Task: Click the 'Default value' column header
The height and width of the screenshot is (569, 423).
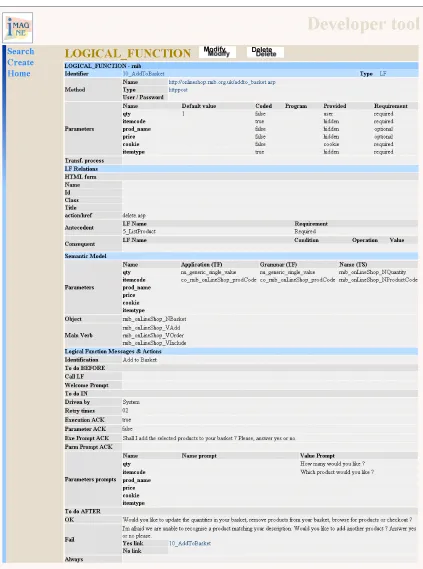Action: point(199,106)
